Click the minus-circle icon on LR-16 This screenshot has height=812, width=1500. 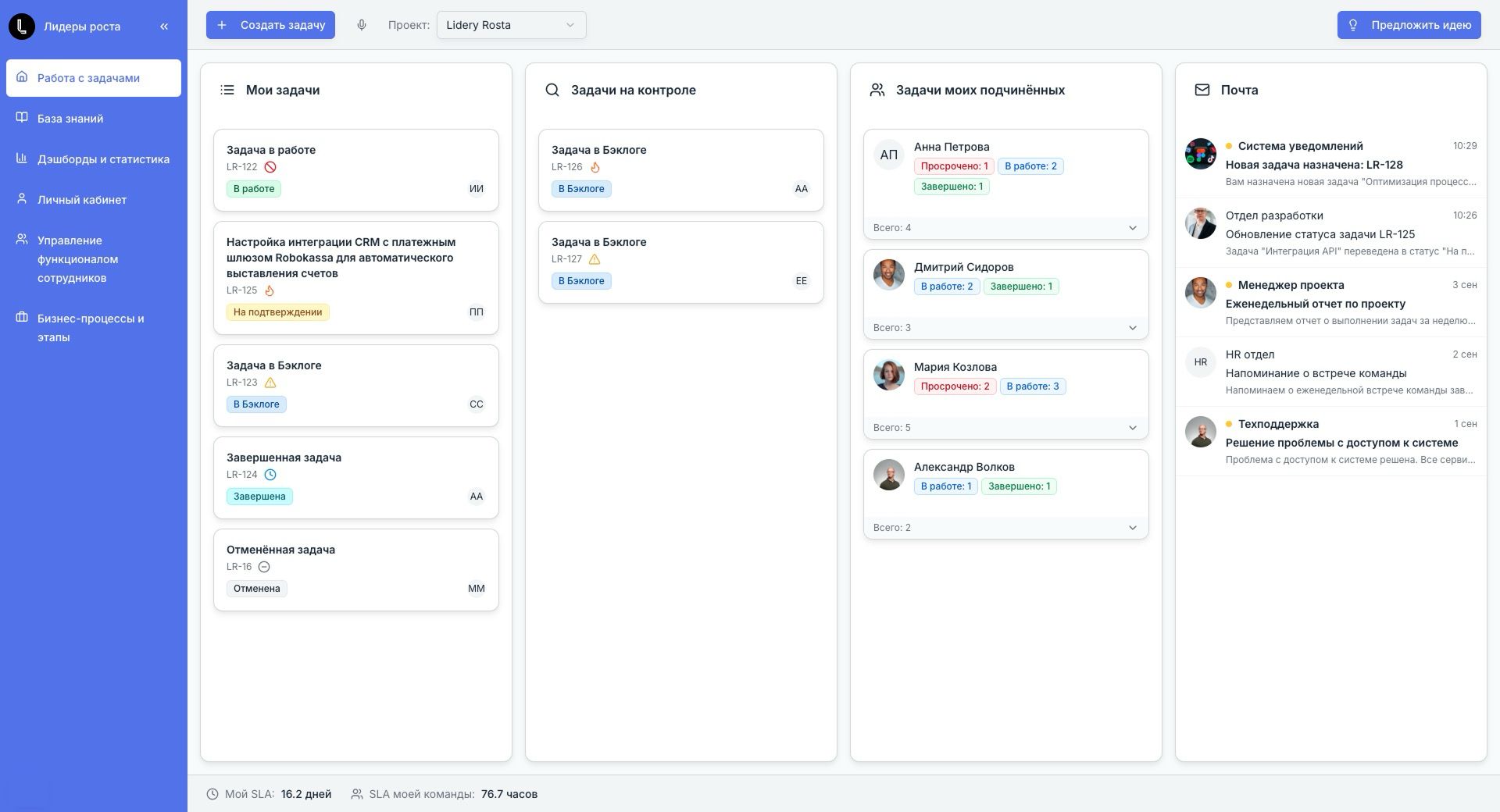pyautogui.click(x=264, y=567)
